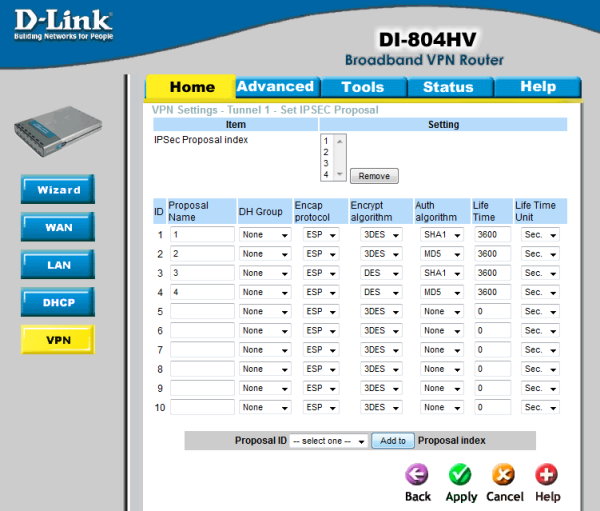Click Life Time field 0 in row 6
The height and width of the screenshot is (511, 600).
click(x=492, y=330)
